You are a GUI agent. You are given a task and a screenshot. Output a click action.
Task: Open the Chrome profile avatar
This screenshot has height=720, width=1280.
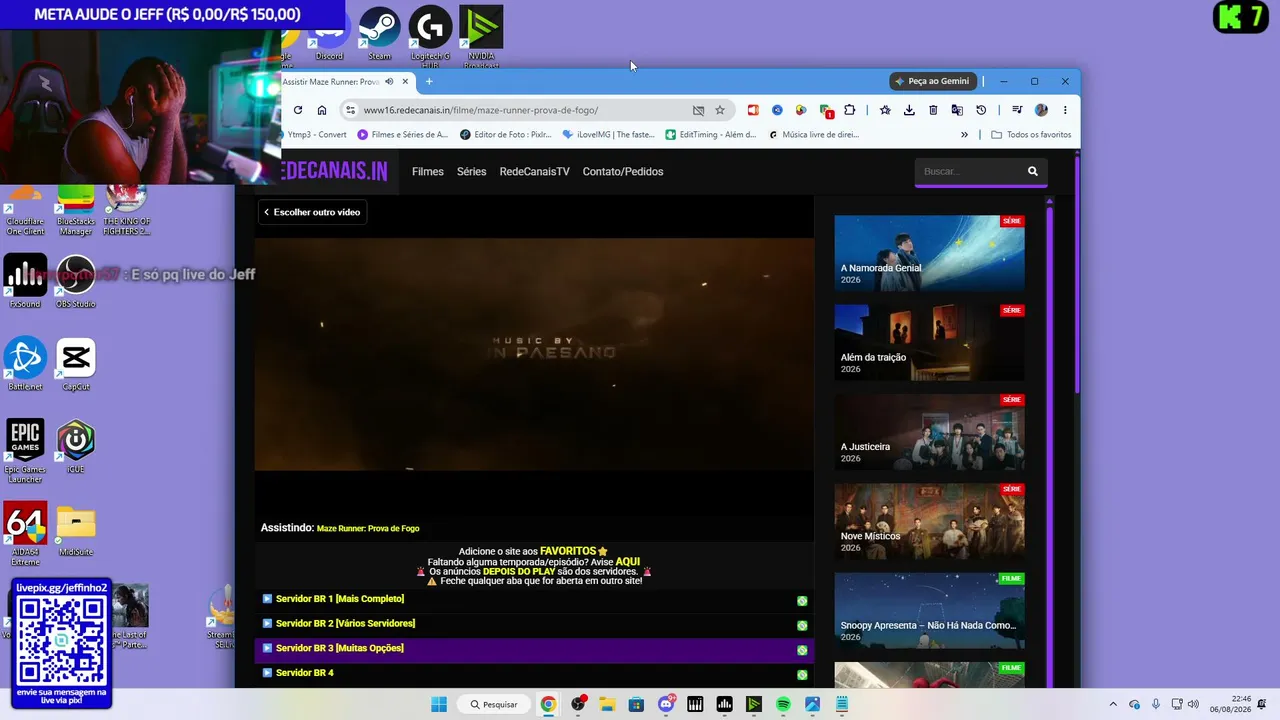point(1041,110)
